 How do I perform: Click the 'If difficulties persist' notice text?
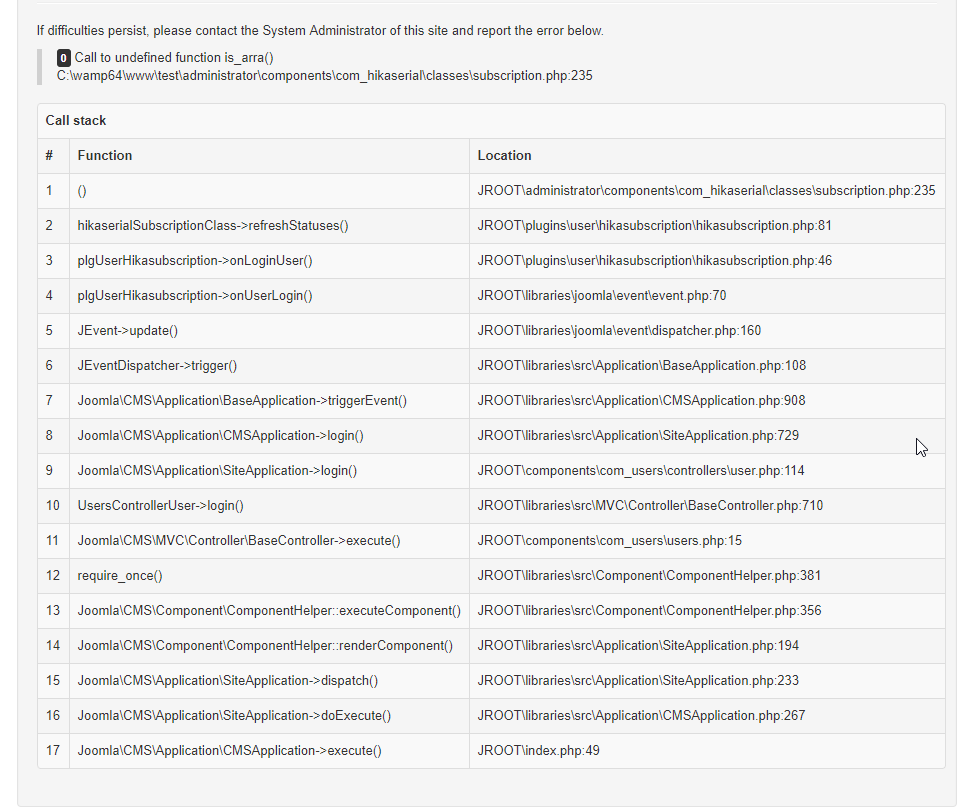(x=320, y=31)
